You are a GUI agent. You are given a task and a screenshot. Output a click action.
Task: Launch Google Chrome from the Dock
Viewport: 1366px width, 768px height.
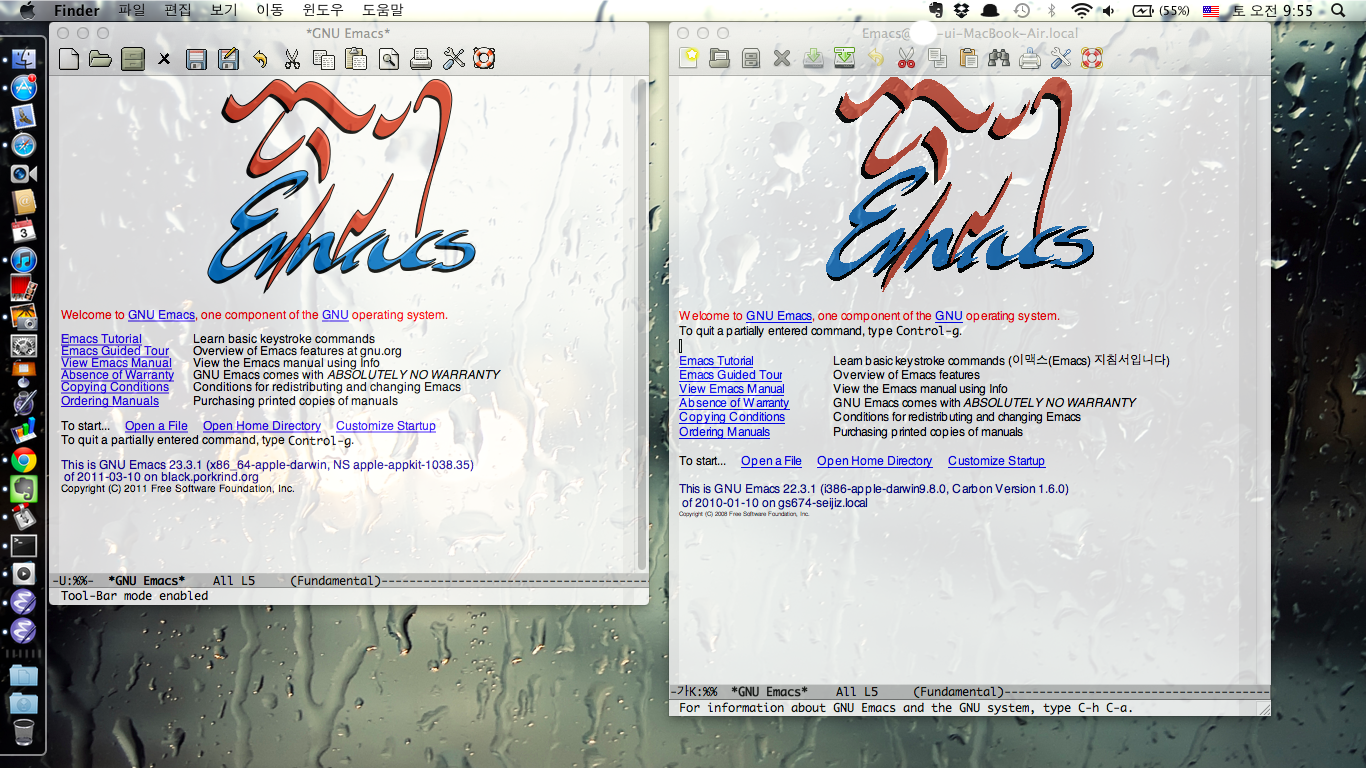pyautogui.click(x=23, y=461)
